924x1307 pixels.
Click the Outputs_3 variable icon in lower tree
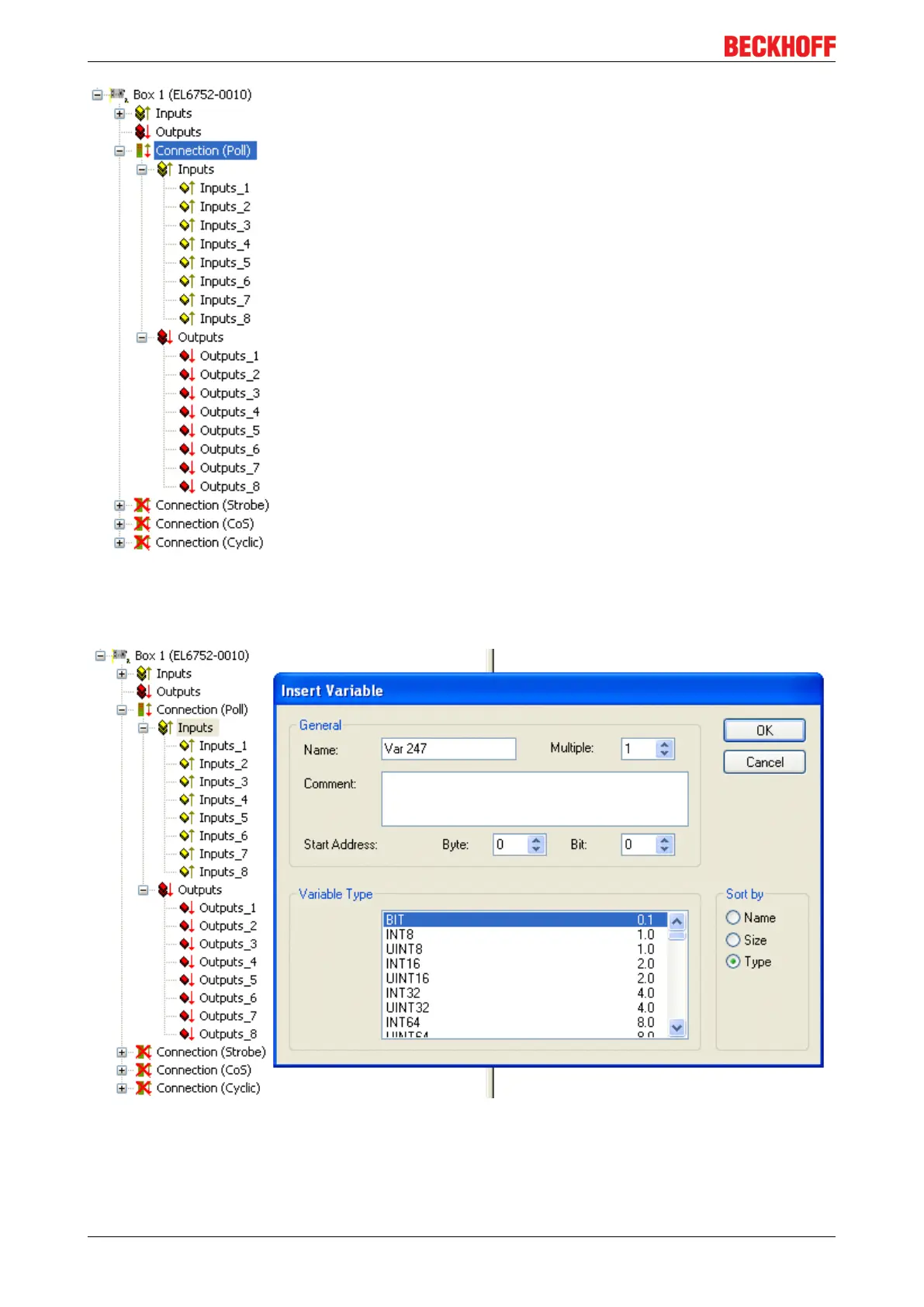point(187,944)
